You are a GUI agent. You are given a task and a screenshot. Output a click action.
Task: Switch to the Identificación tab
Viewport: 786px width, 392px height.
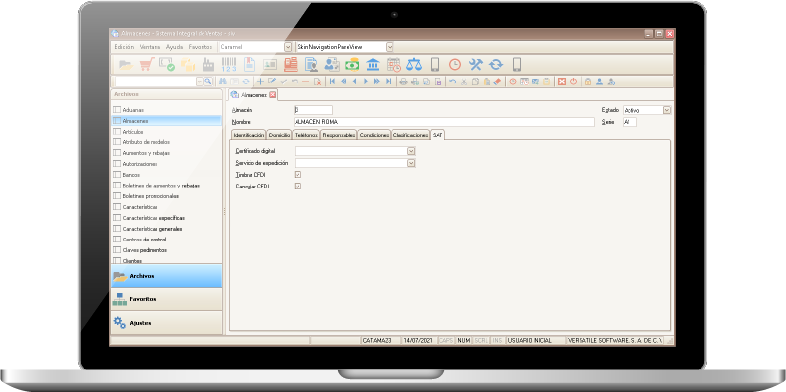(249, 135)
